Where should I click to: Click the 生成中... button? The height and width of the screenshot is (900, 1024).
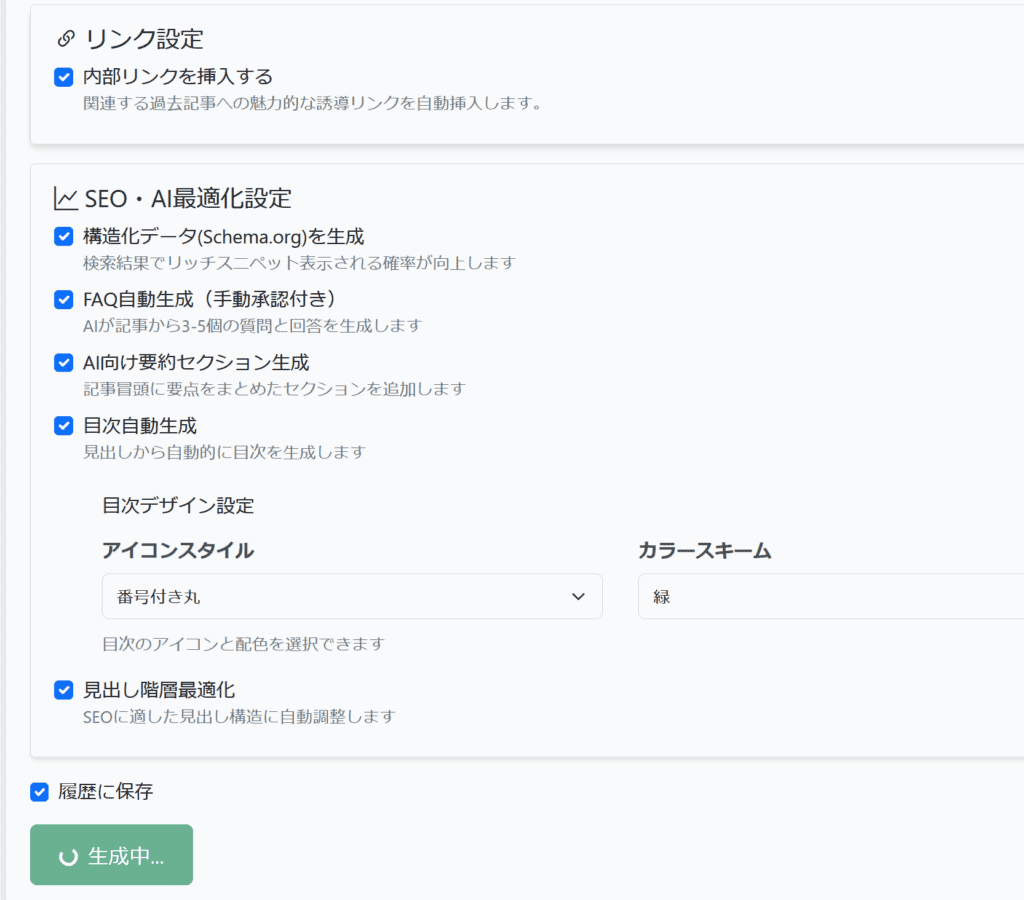[x=112, y=855]
